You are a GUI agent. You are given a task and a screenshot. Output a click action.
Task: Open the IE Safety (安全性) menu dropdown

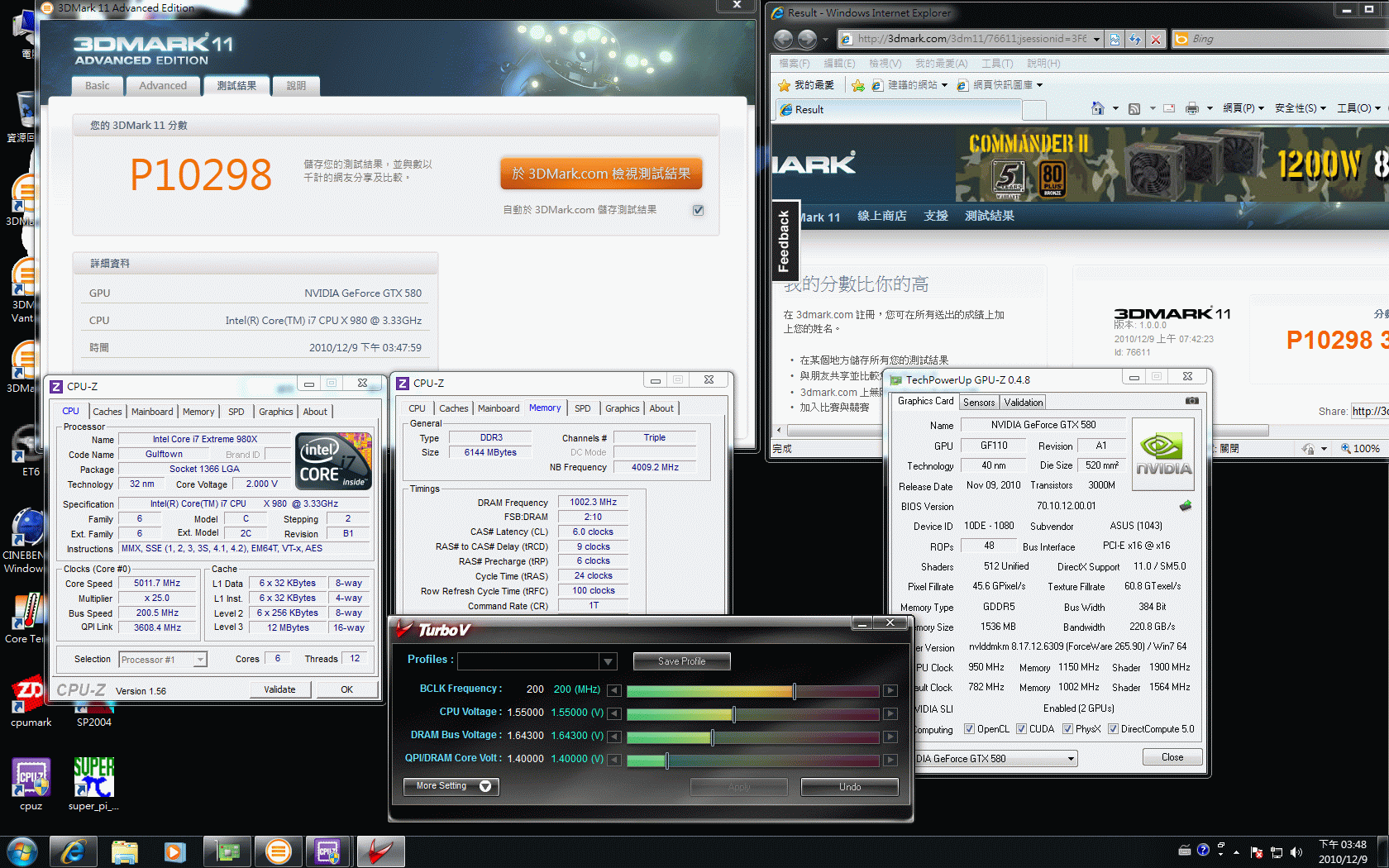pos(1300,108)
